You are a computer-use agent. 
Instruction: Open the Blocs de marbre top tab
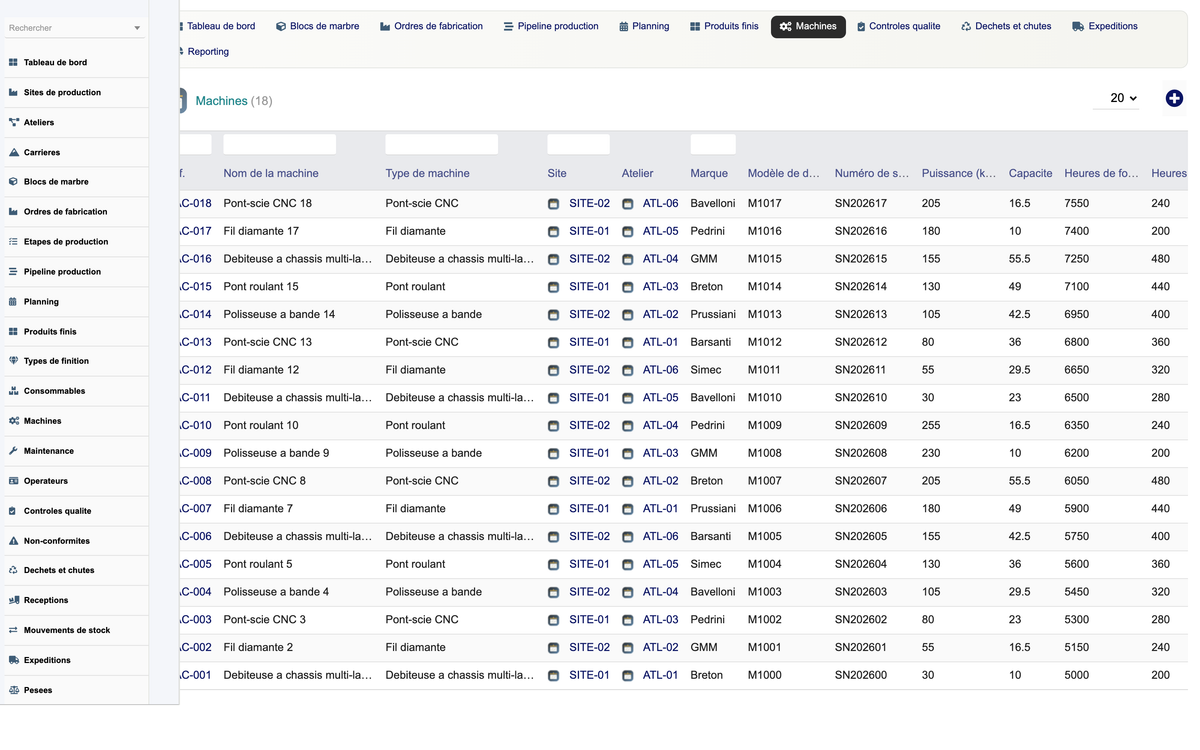coord(317,27)
